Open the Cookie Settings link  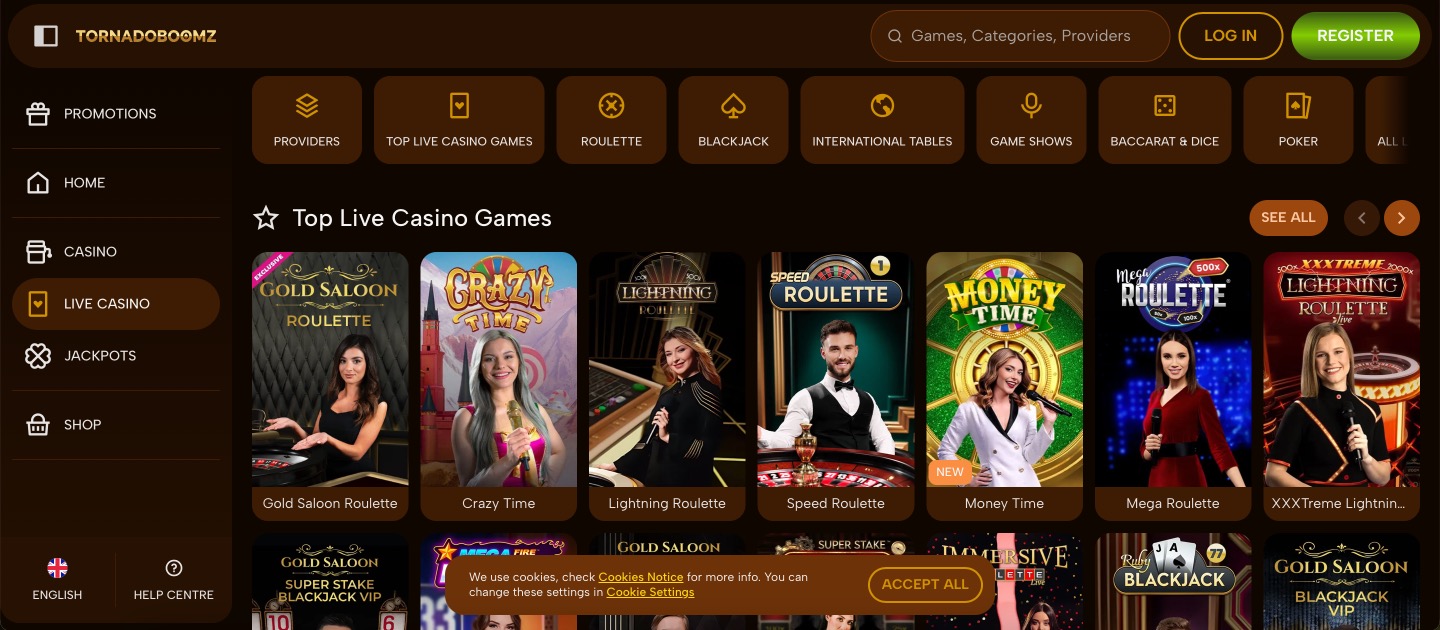click(x=650, y=592)
